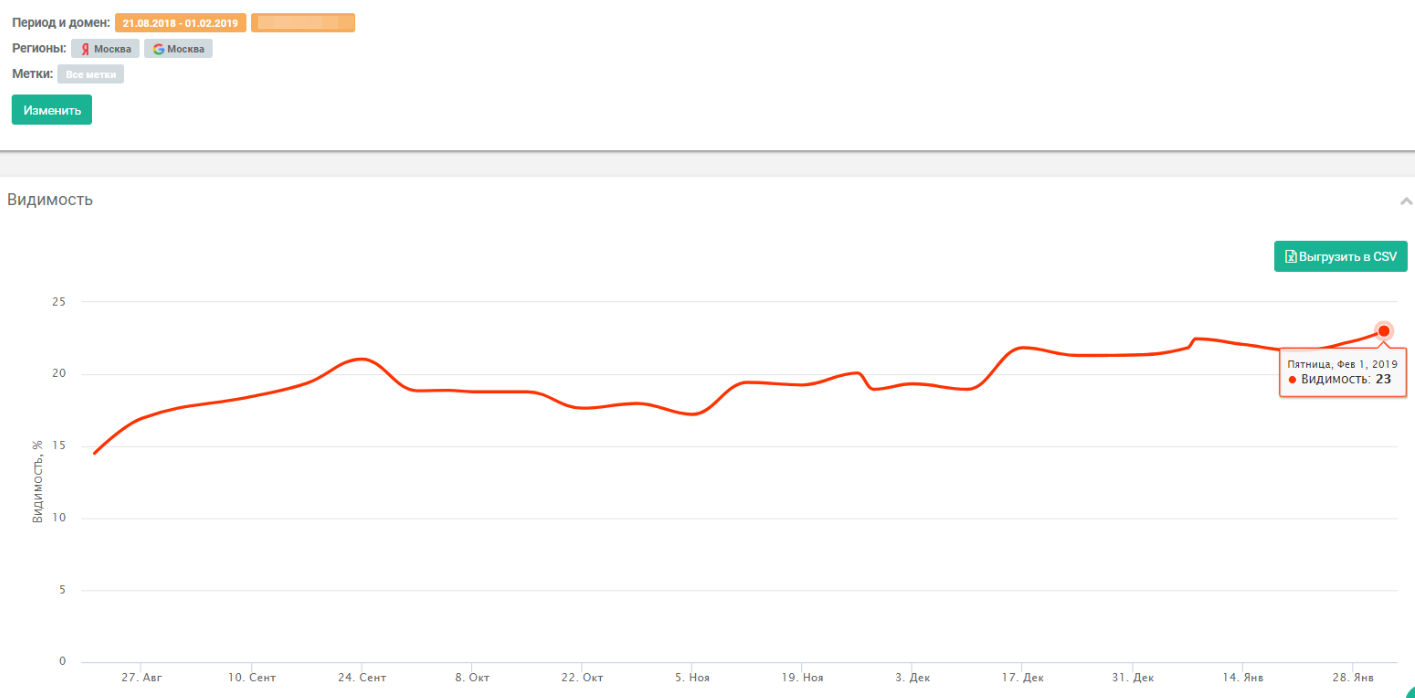
Task: Click the blurred domain tag
Action: (303, 23)
